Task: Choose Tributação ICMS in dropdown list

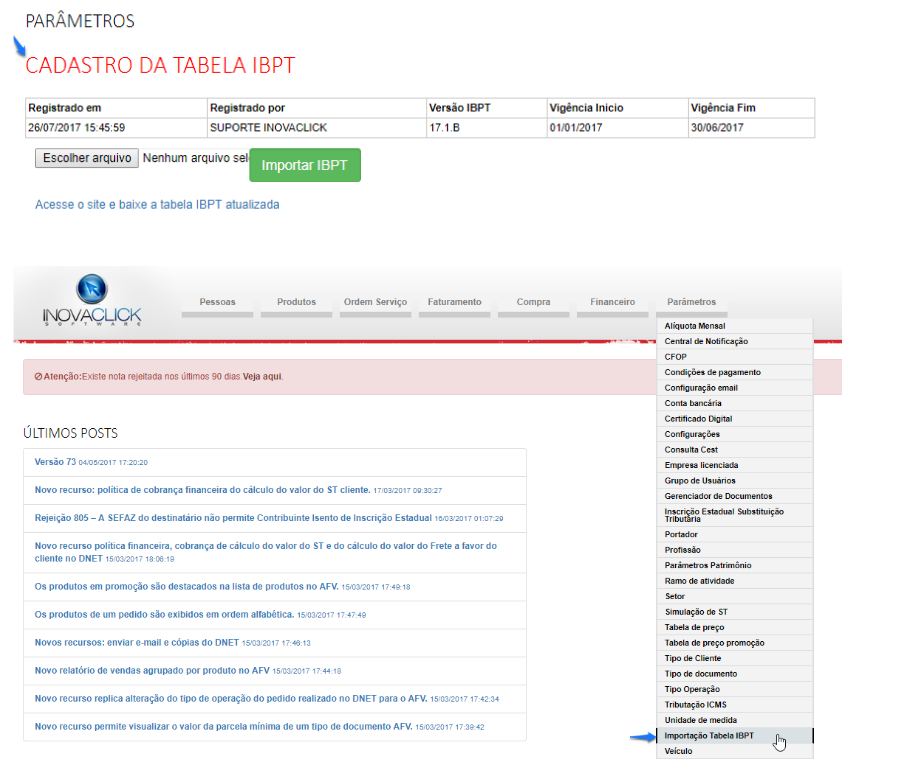Action: 695,705
